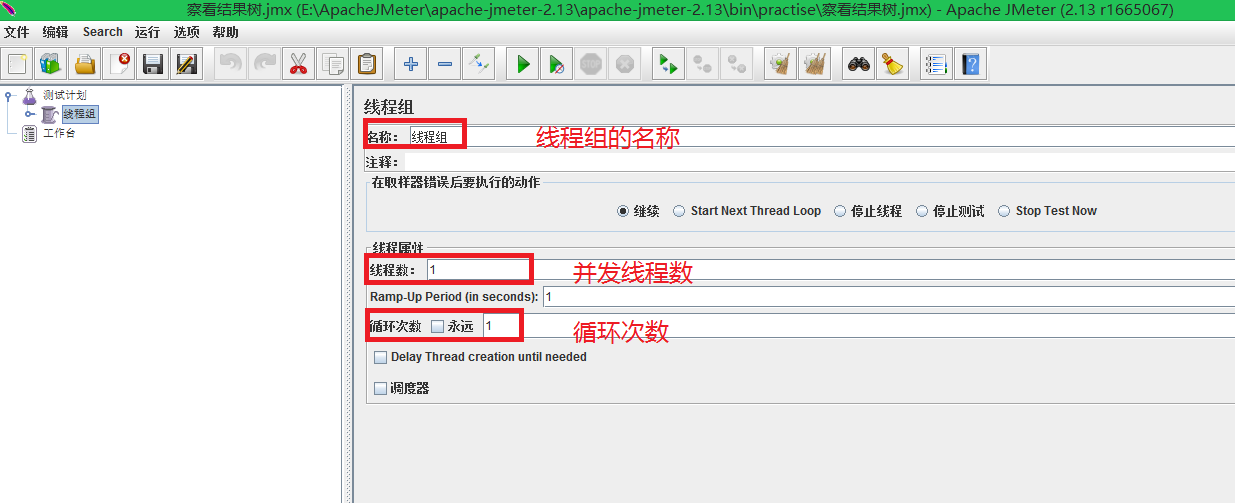Start the test with green play icon
The height and width of the screenshot is (503, 1235).
tap(522, 65)
